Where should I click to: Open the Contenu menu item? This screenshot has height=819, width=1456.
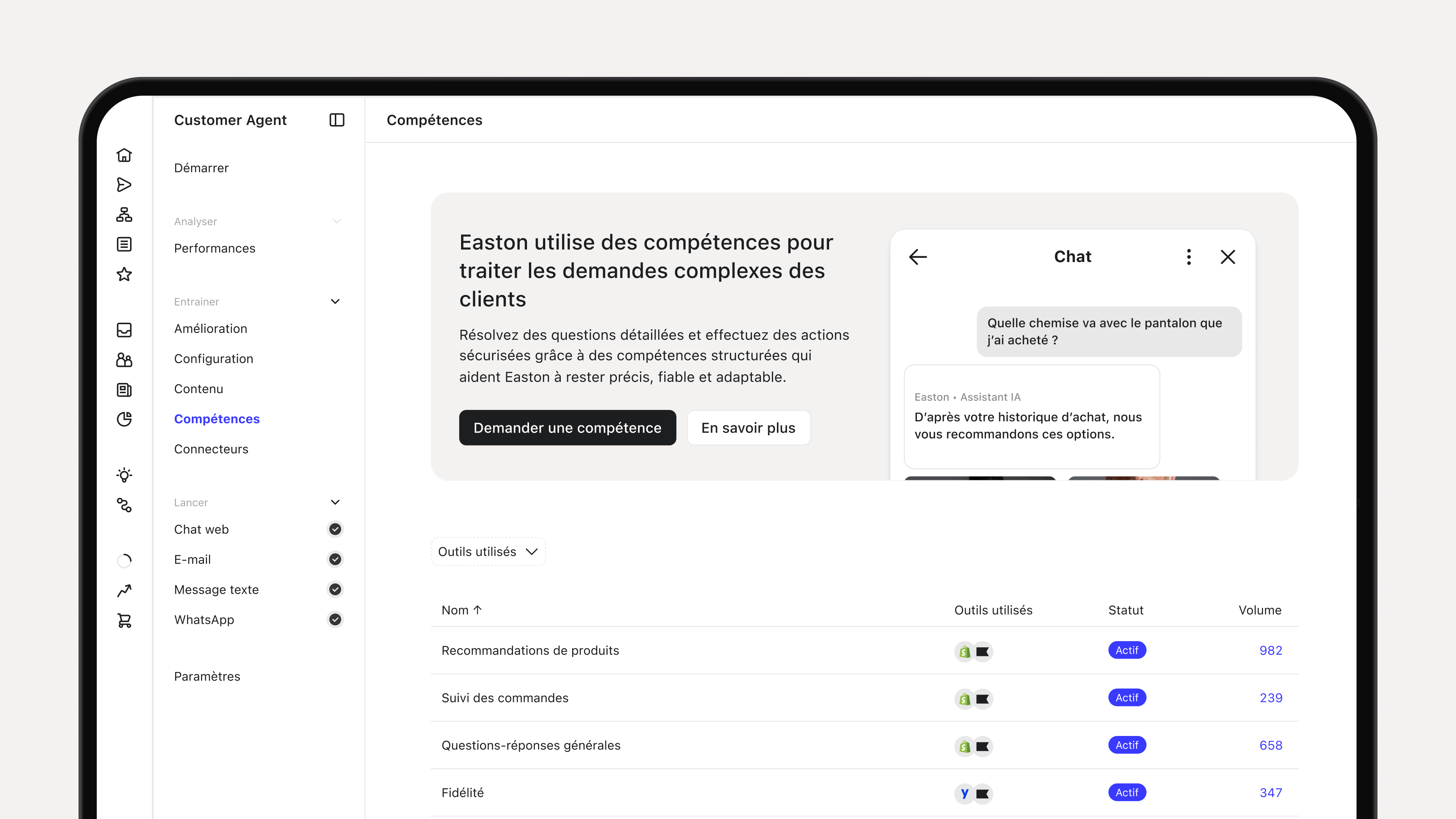point(198,389)
